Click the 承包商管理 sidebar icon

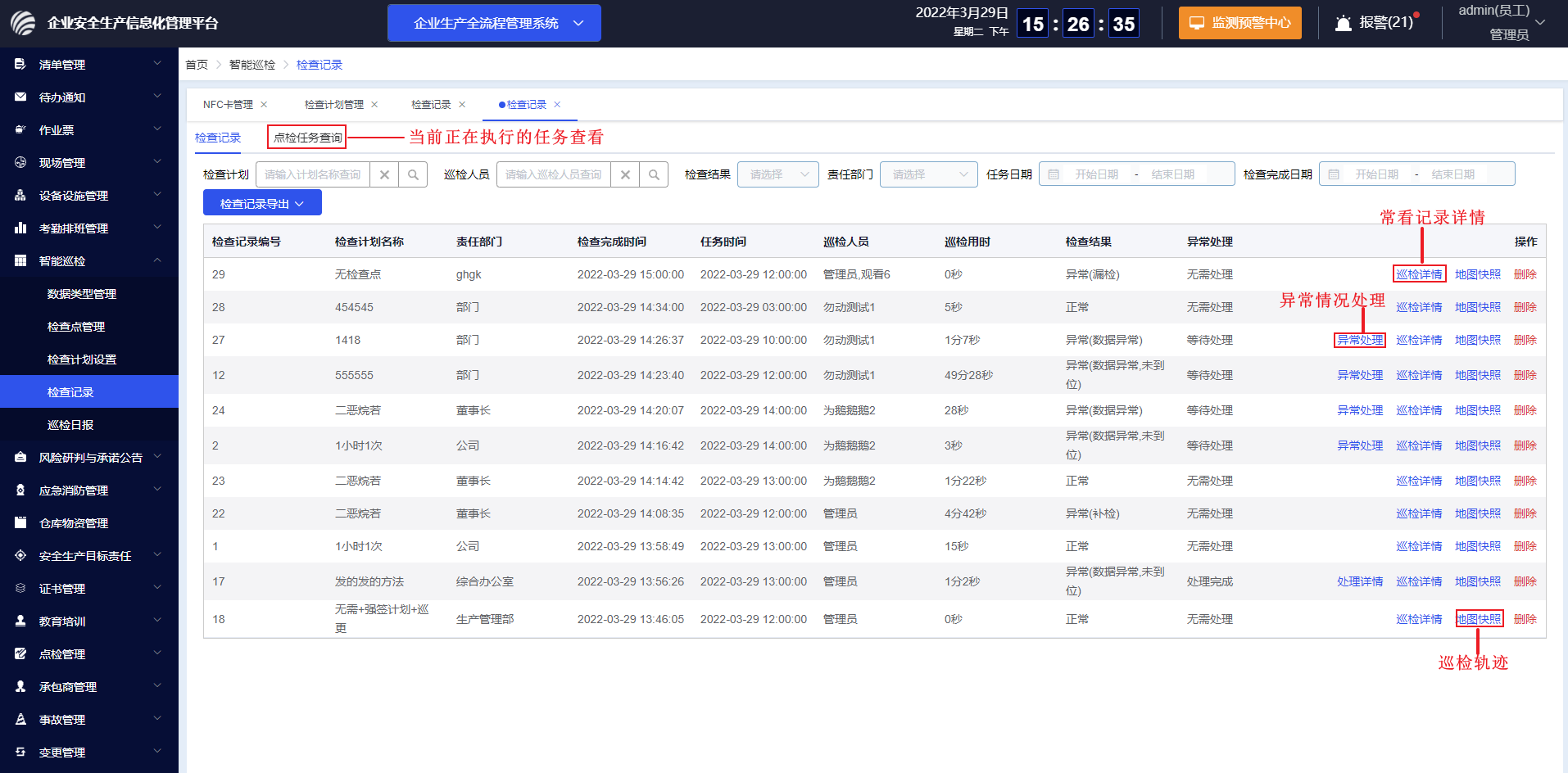coord(20,686)
